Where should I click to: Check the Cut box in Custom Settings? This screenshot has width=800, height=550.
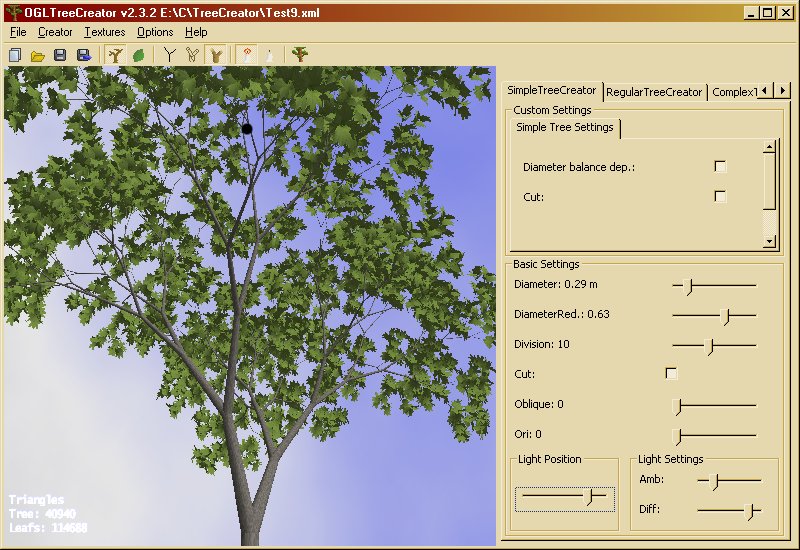(x=720, y=197)
